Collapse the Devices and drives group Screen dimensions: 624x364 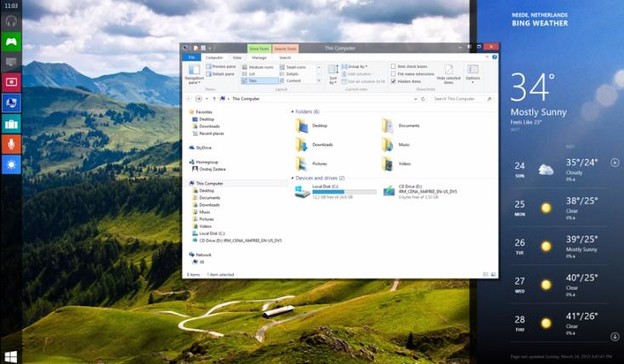click(292, 178)
